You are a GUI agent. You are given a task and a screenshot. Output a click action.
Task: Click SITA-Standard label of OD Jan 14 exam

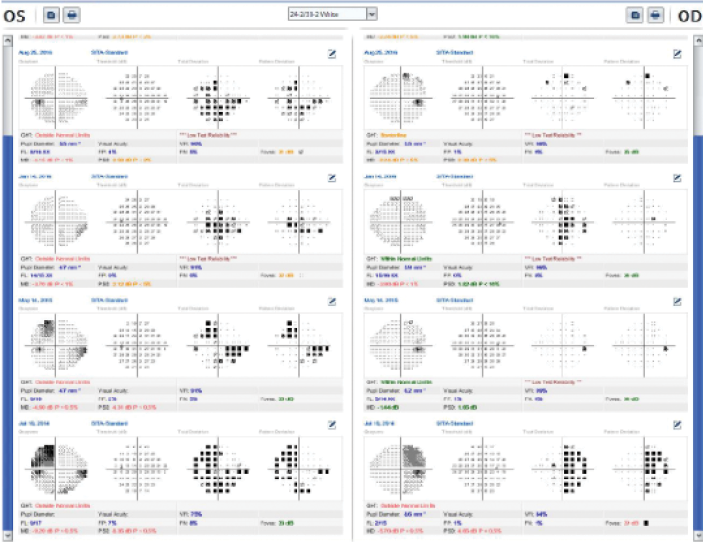(x=455, y=176)
